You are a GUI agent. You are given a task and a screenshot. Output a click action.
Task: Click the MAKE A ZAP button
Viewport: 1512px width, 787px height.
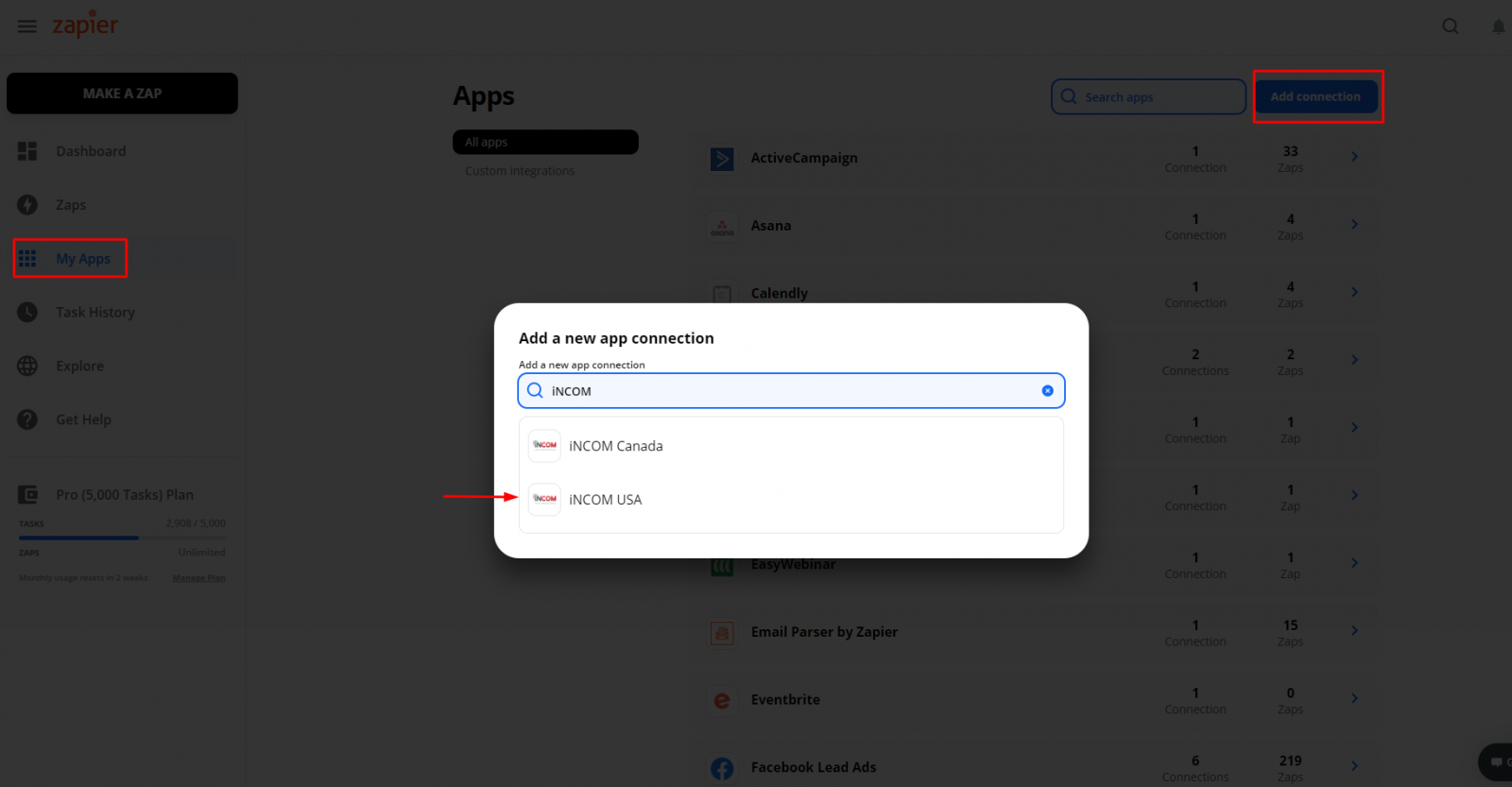pos(122,94)
